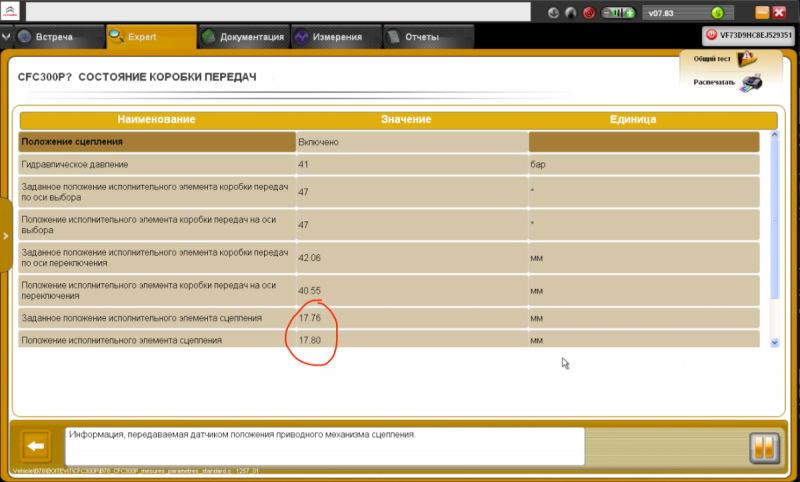Expand the collapsed left side panel arrow
Screen dimensions: 800x482
[x=6, y=236]
